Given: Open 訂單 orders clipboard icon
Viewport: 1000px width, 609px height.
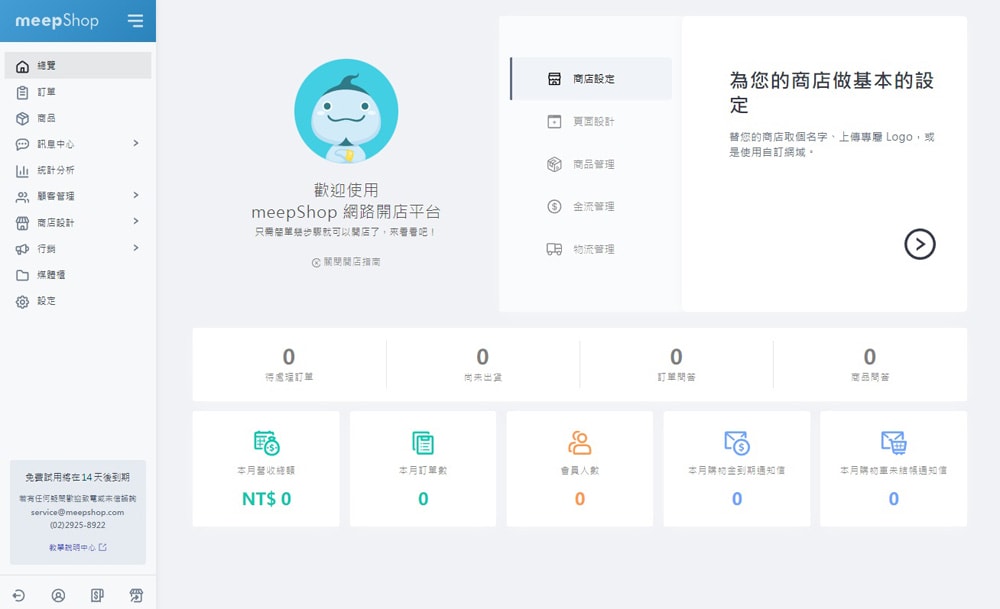Looking at the screenshot, I should tap(22, 92).
